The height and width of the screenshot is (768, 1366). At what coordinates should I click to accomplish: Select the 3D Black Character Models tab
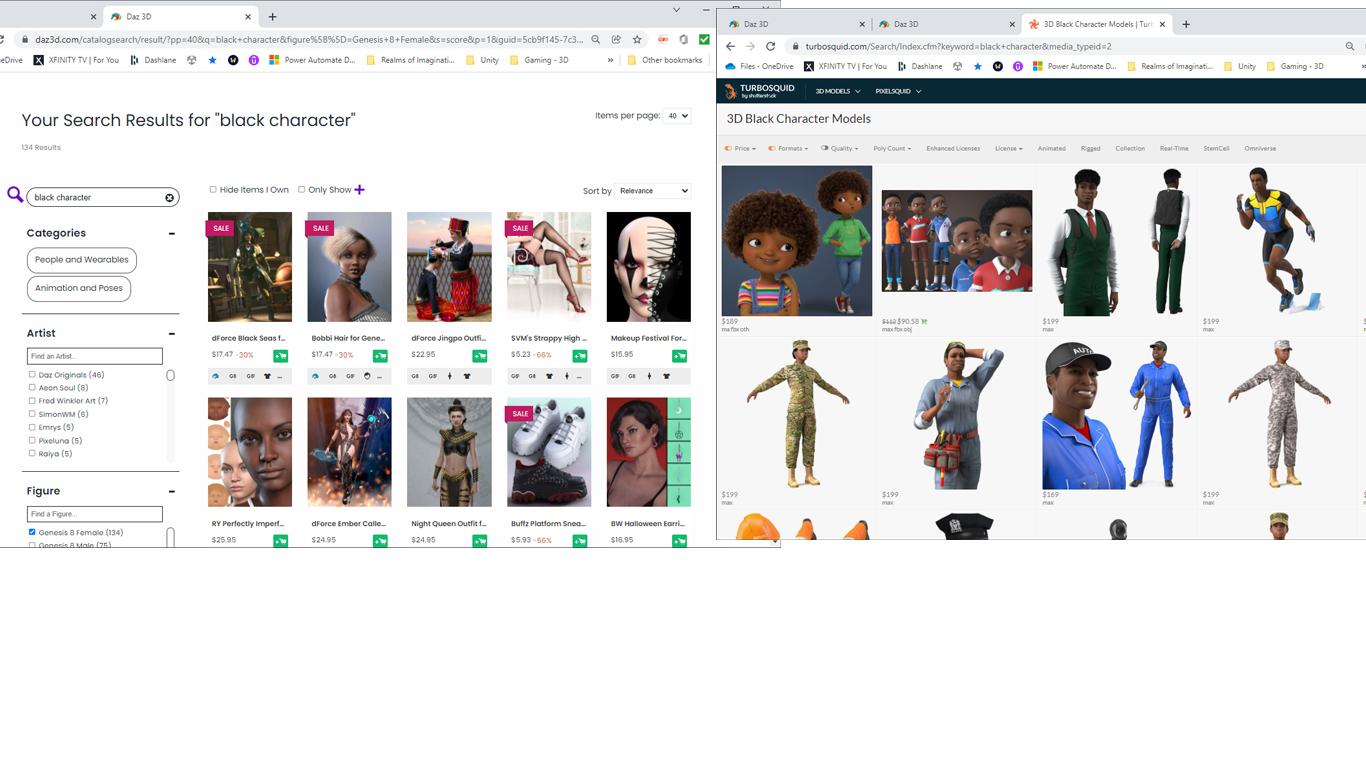[1097, 24]
